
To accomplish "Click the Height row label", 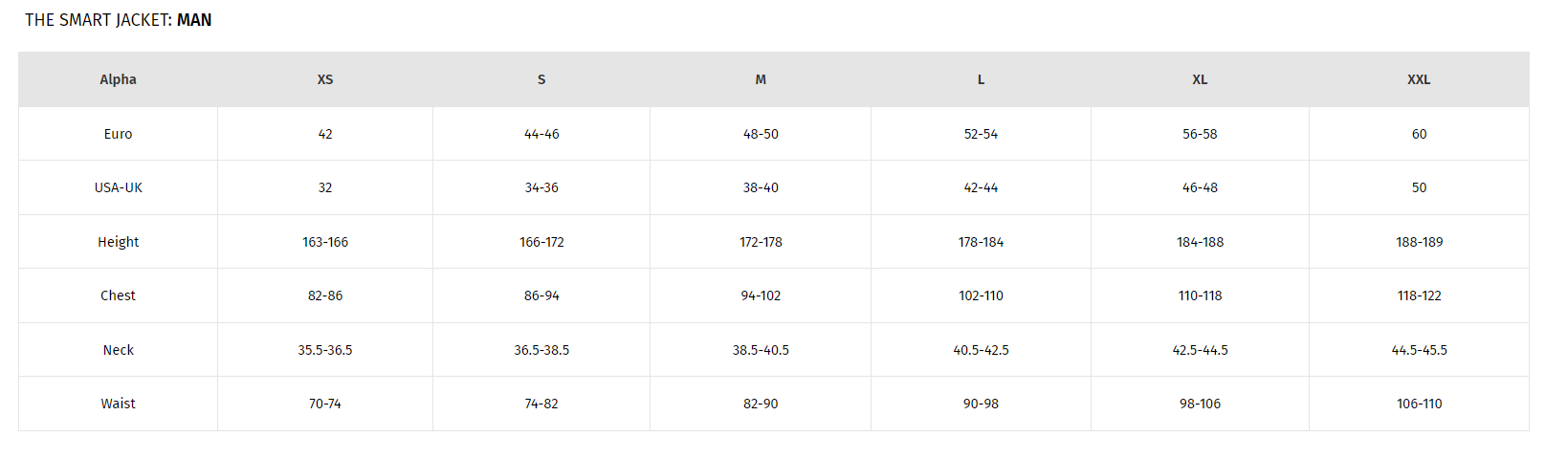I will pos(118,242).
